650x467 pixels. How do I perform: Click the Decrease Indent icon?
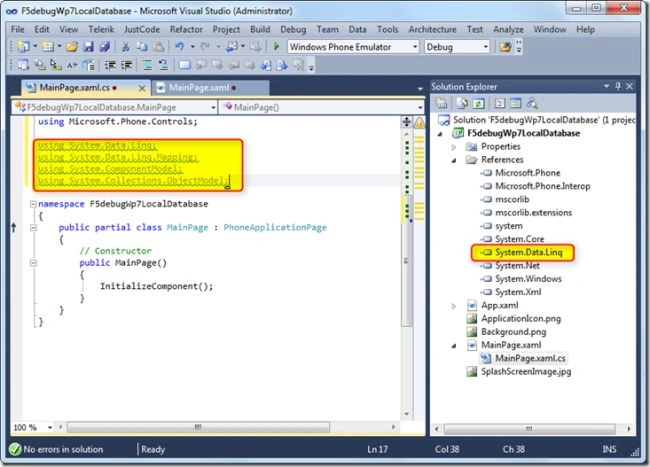(x=110, y=65)
